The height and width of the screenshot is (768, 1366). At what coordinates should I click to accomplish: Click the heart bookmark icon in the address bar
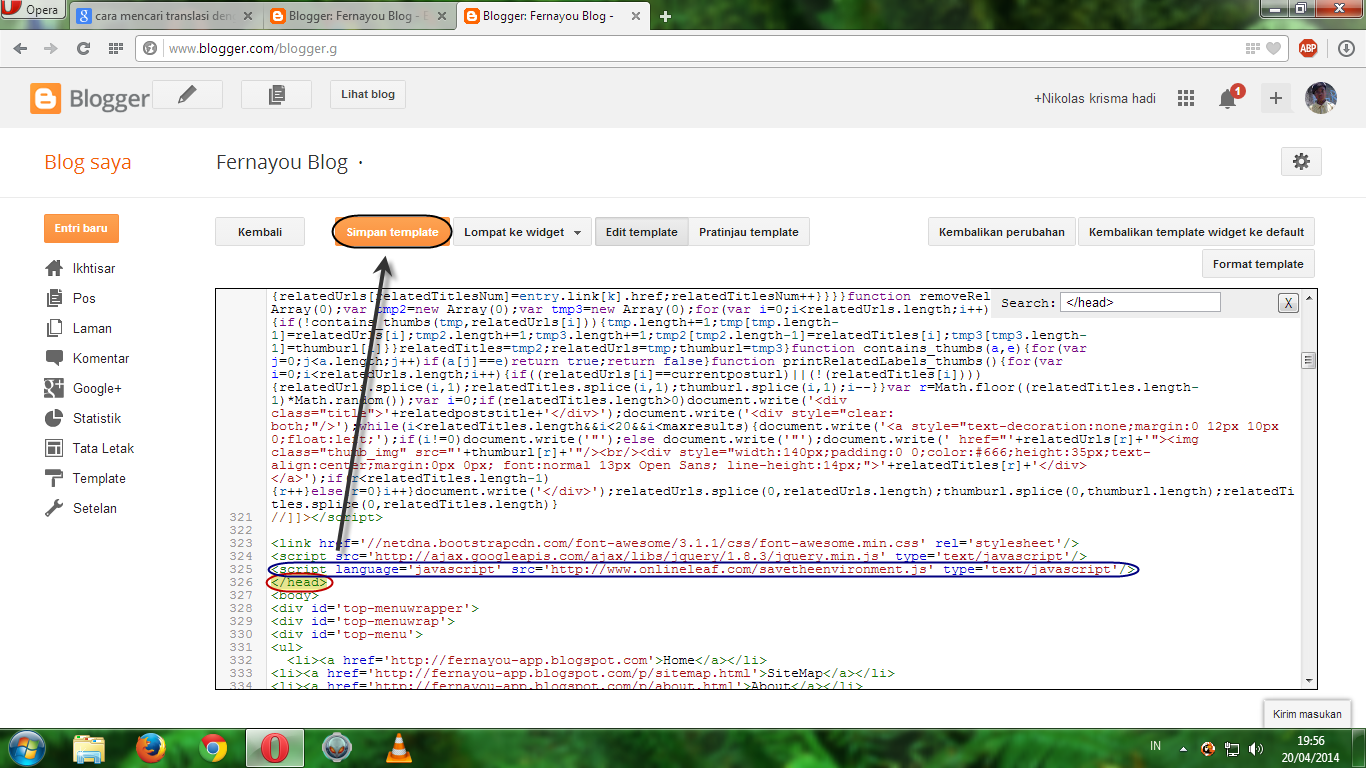click(x=1273, y=48)
